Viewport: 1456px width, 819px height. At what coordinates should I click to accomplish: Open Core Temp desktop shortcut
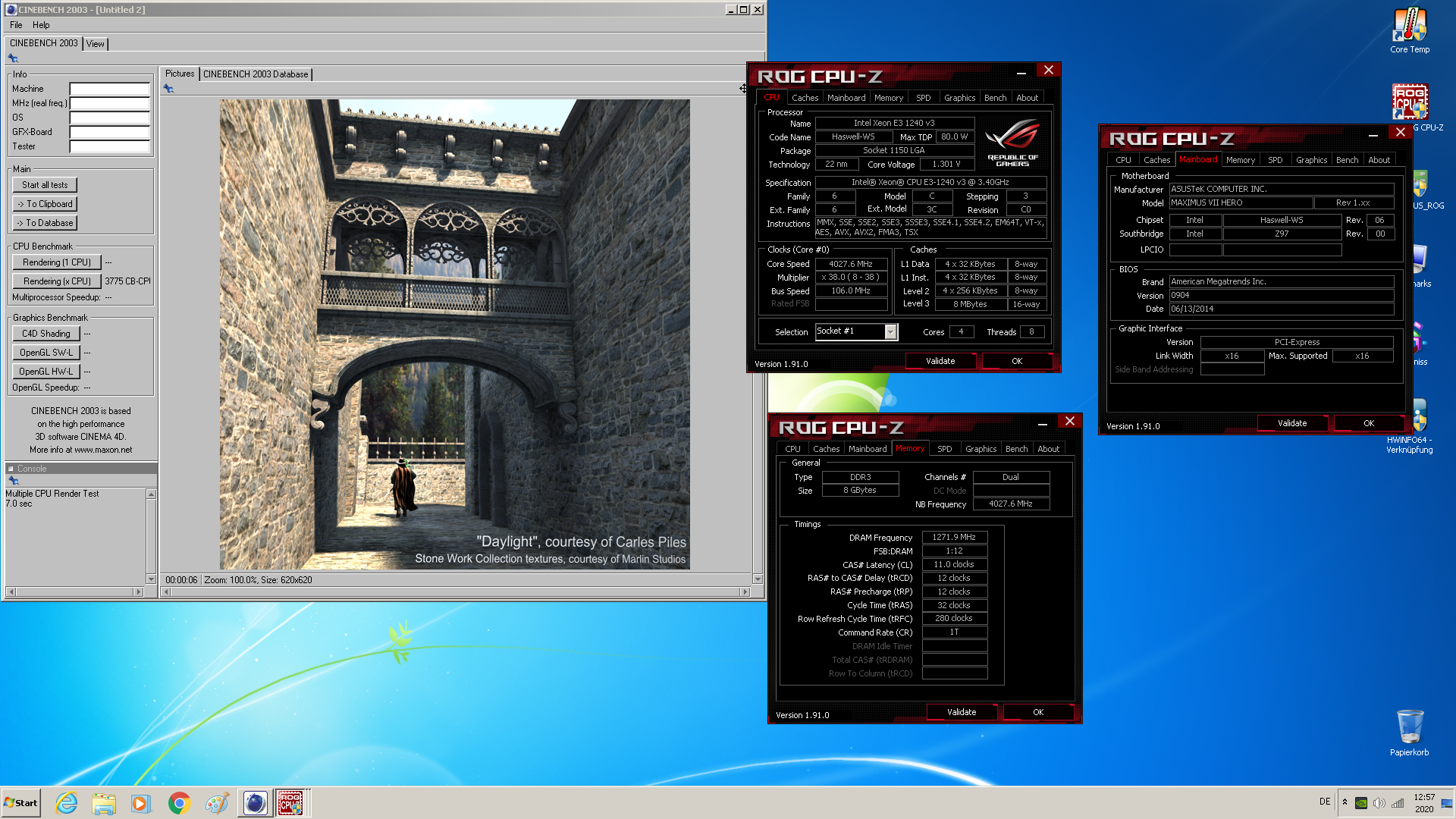[1409, 30]
